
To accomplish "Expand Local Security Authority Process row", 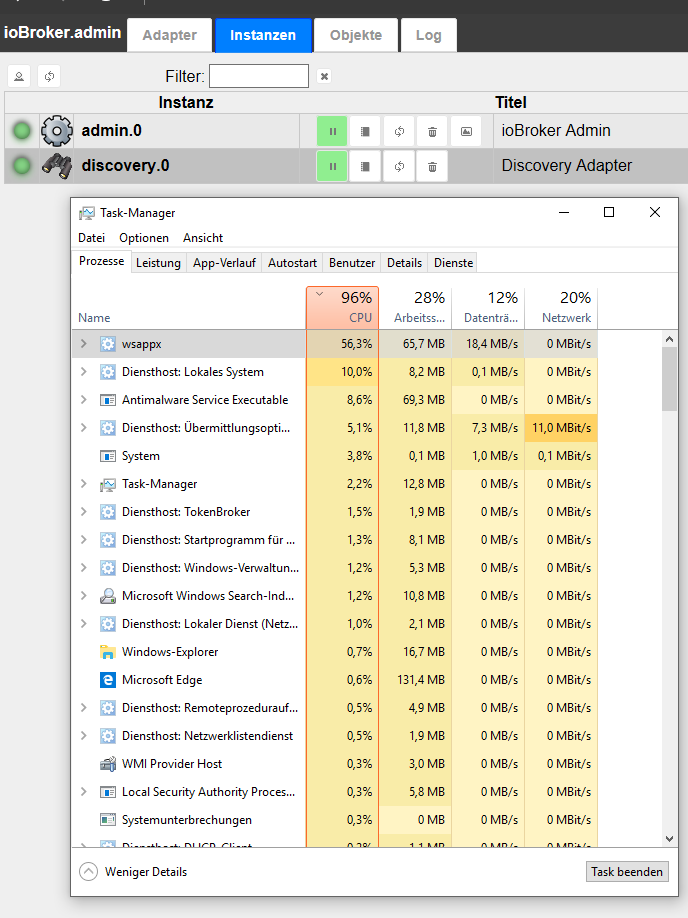I will 84,792.
